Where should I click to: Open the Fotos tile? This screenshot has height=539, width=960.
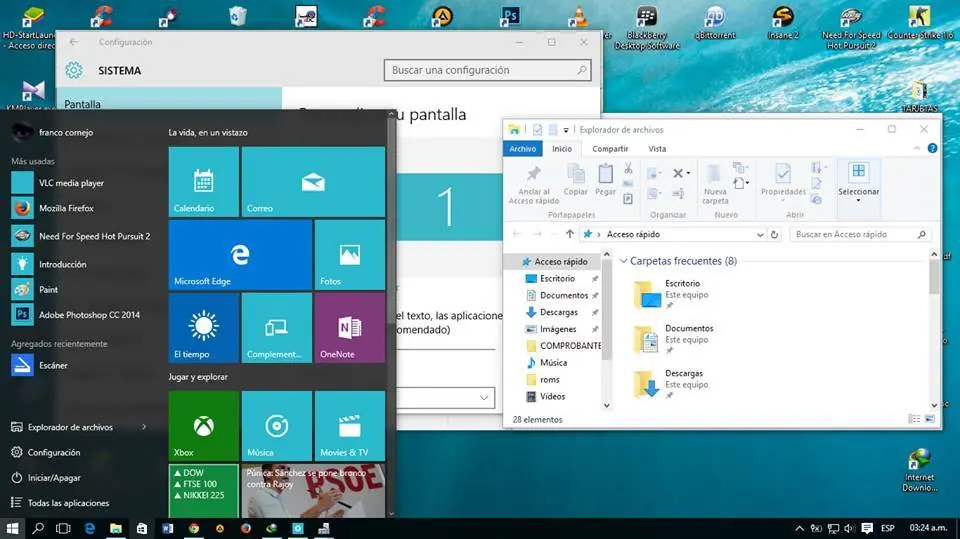350,255
